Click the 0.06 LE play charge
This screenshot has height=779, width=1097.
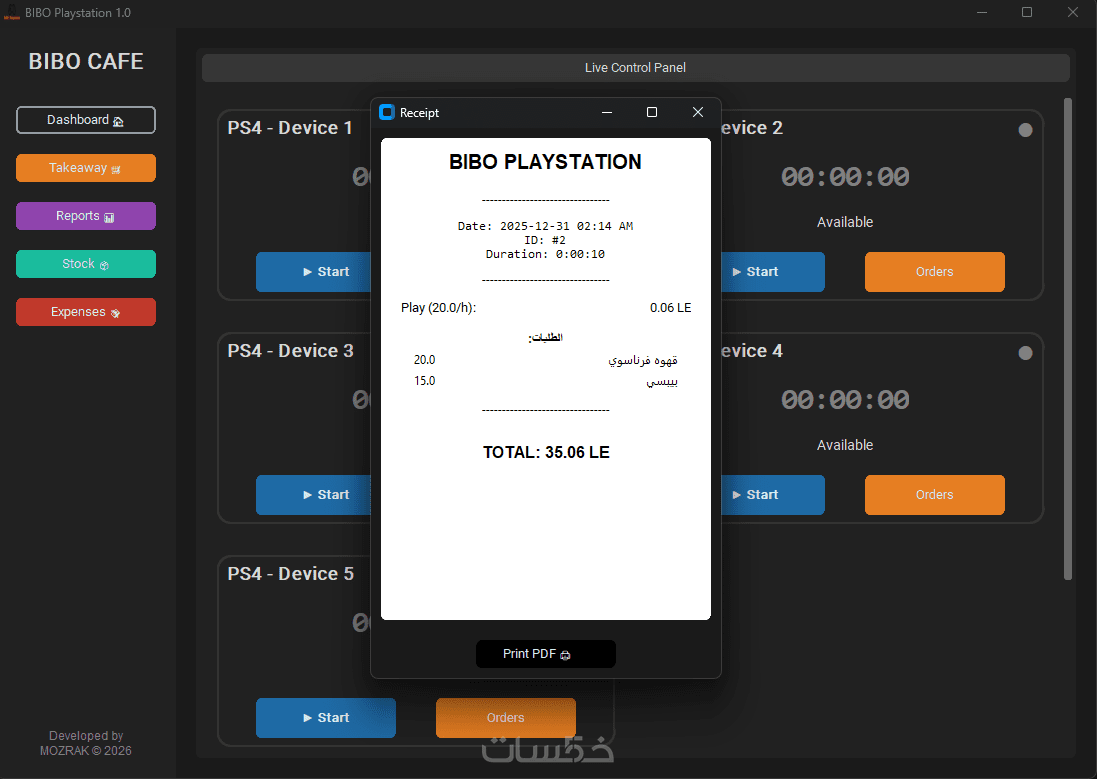pyautogui.click(x=670, y=308)
